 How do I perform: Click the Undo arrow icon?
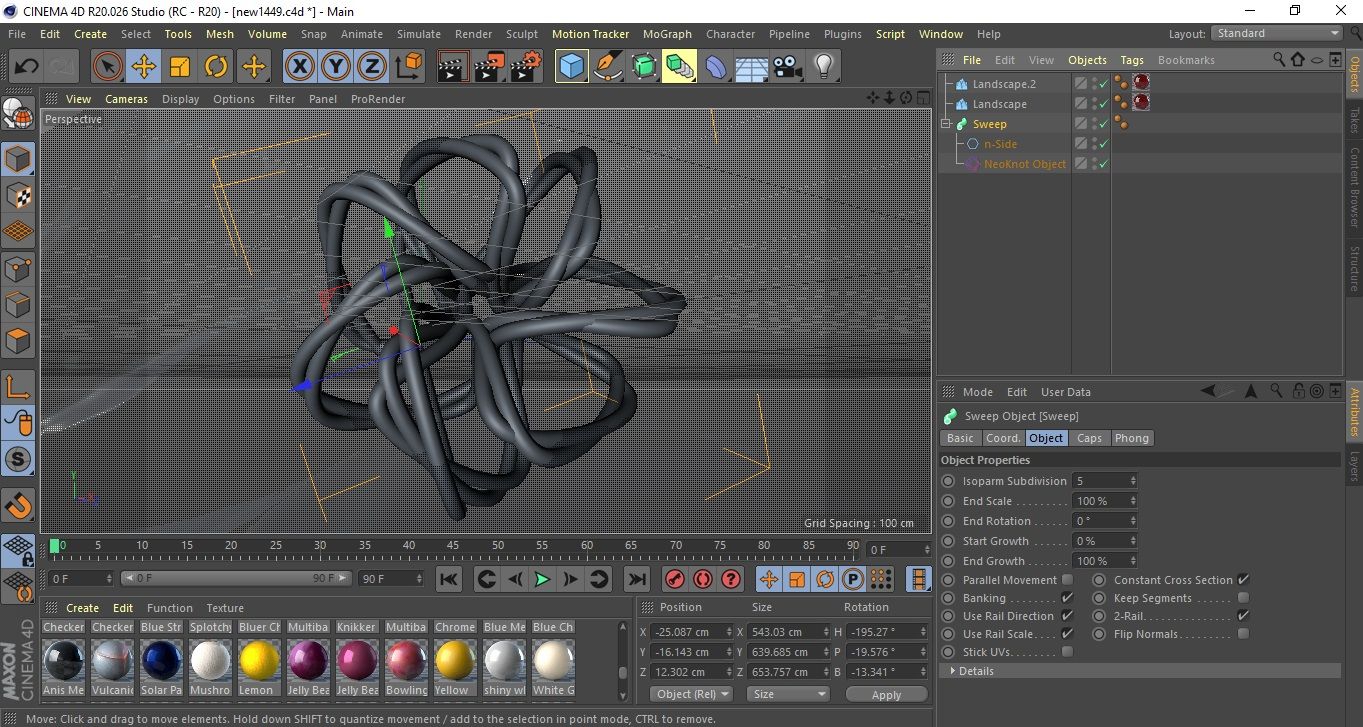point(27,67)
